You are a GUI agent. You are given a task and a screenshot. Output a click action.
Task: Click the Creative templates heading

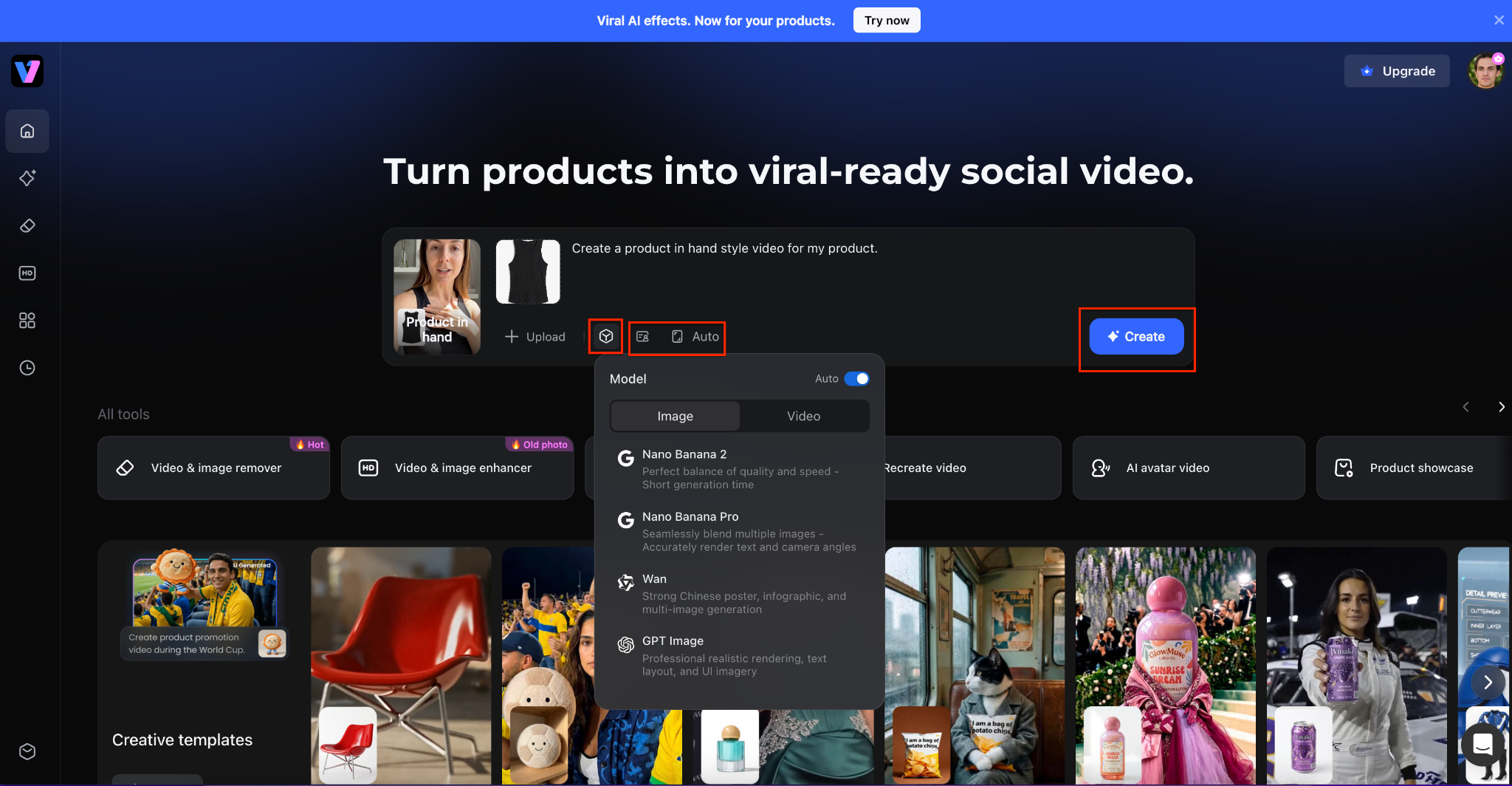[x=182, y=739]
